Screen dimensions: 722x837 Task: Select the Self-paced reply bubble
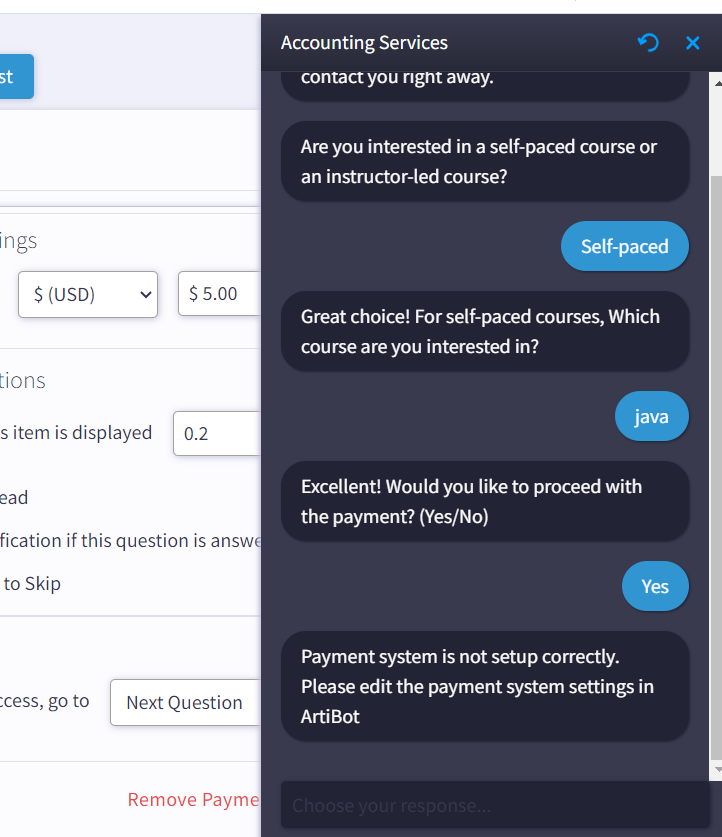[x=625, y=246]
